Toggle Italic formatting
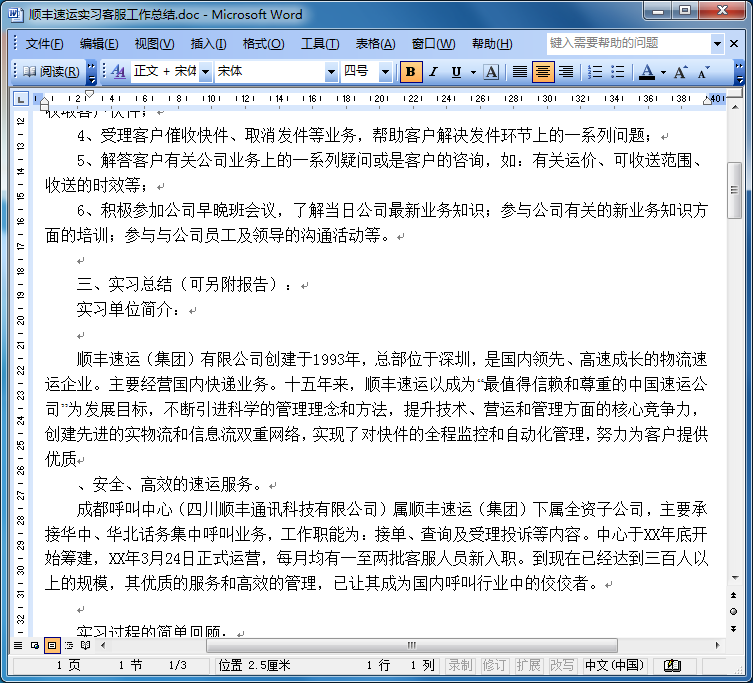 pyautogui.click(x=434, y=72)
